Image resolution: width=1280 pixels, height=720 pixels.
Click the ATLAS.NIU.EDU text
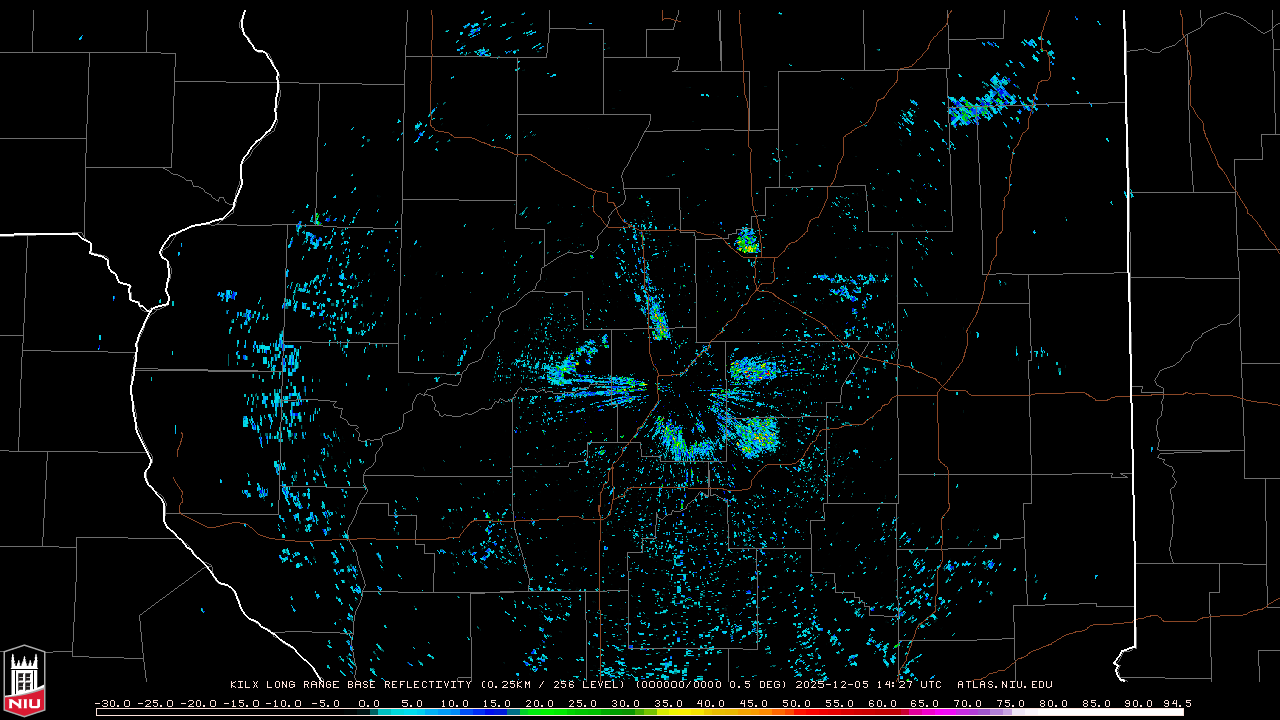[1004, 685]
